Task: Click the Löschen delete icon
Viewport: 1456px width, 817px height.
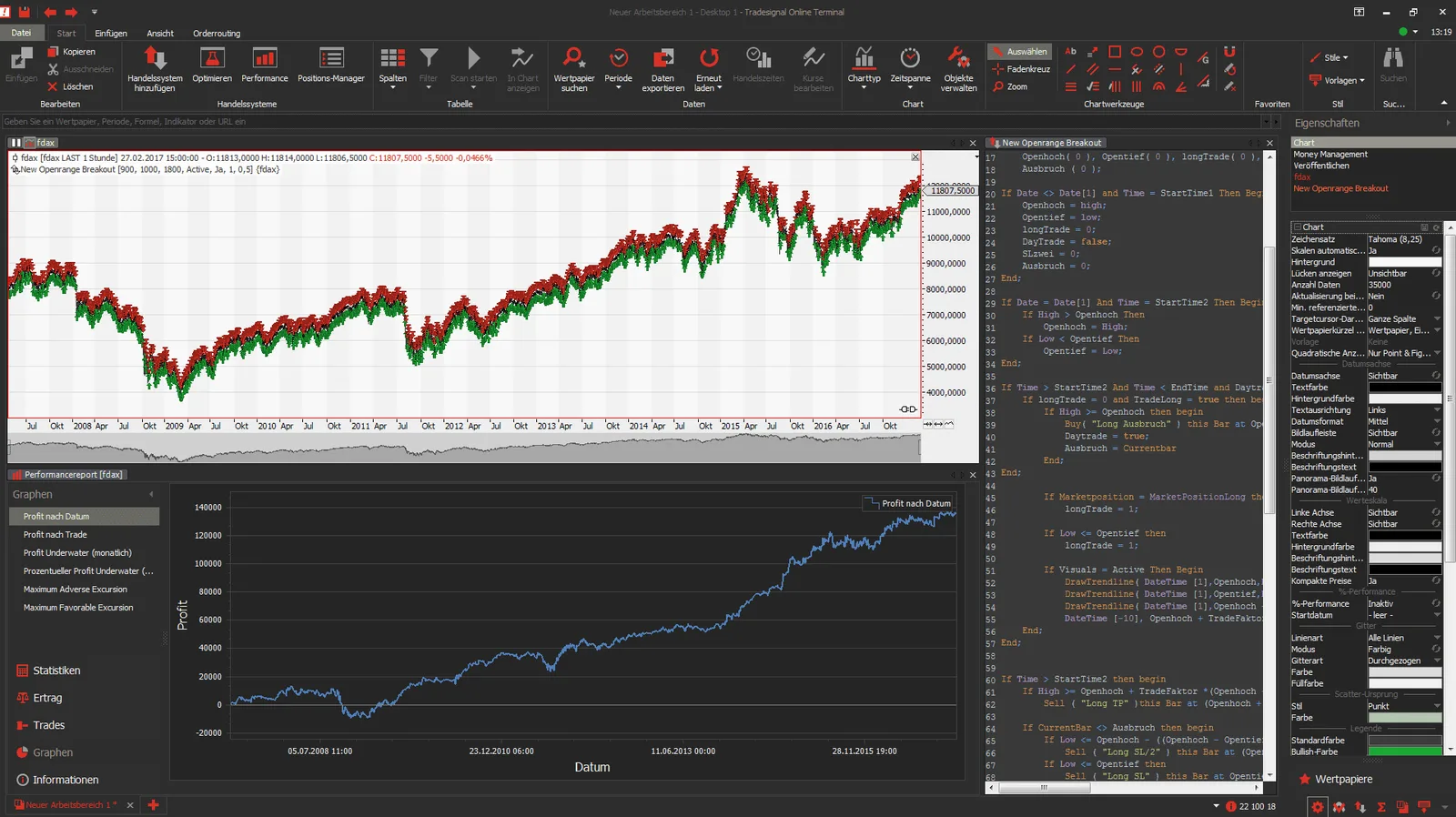Action: pyautogui.click(x=54, y=86)
